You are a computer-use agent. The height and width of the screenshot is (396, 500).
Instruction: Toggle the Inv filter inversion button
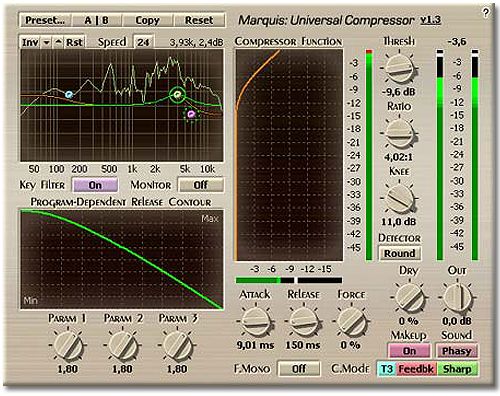(30, 42)
